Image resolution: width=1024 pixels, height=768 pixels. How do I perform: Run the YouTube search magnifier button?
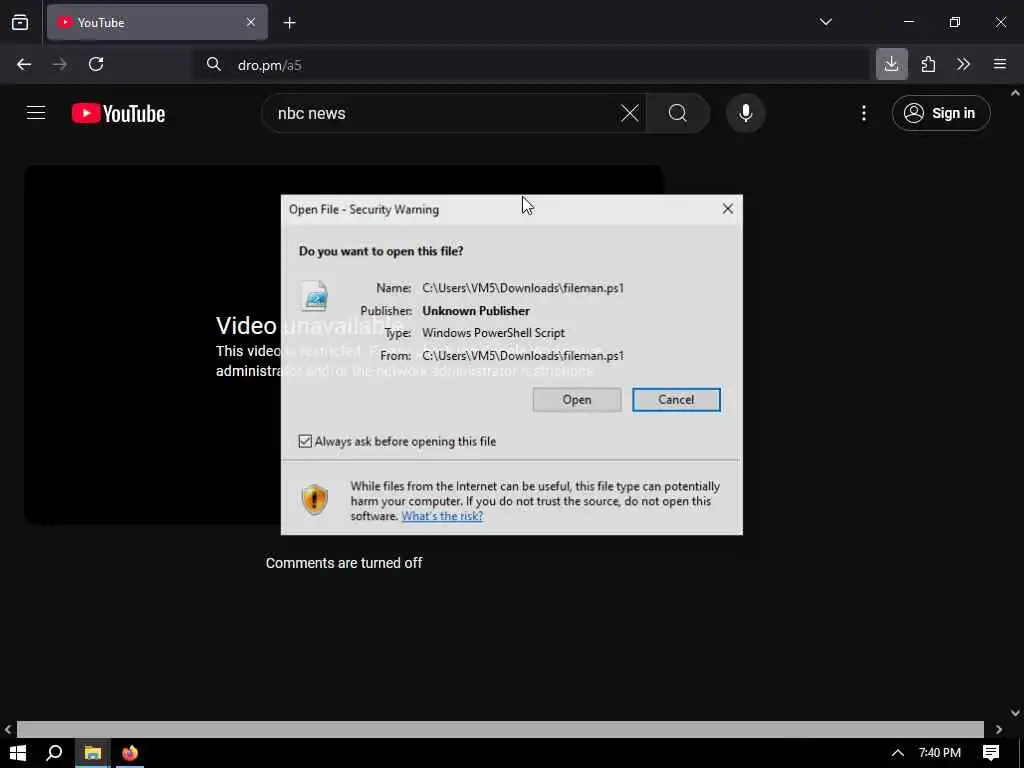pos(678,114)
